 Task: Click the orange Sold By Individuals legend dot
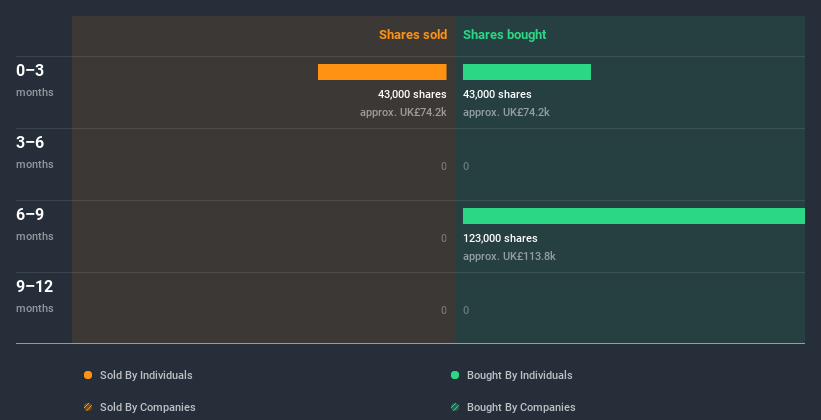click(x=88, y=375)
